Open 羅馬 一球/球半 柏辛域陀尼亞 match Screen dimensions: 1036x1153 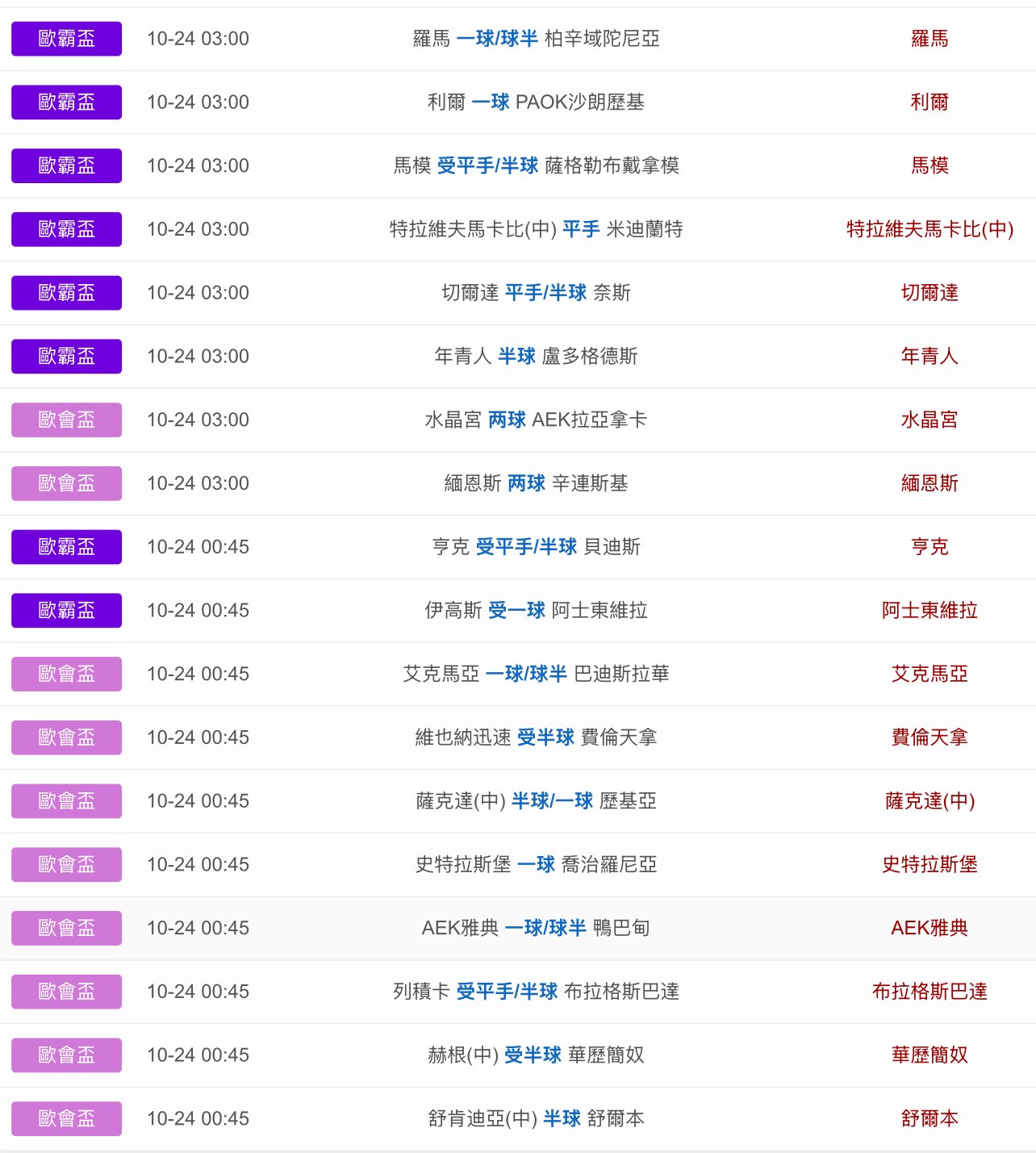pos(536,39)
